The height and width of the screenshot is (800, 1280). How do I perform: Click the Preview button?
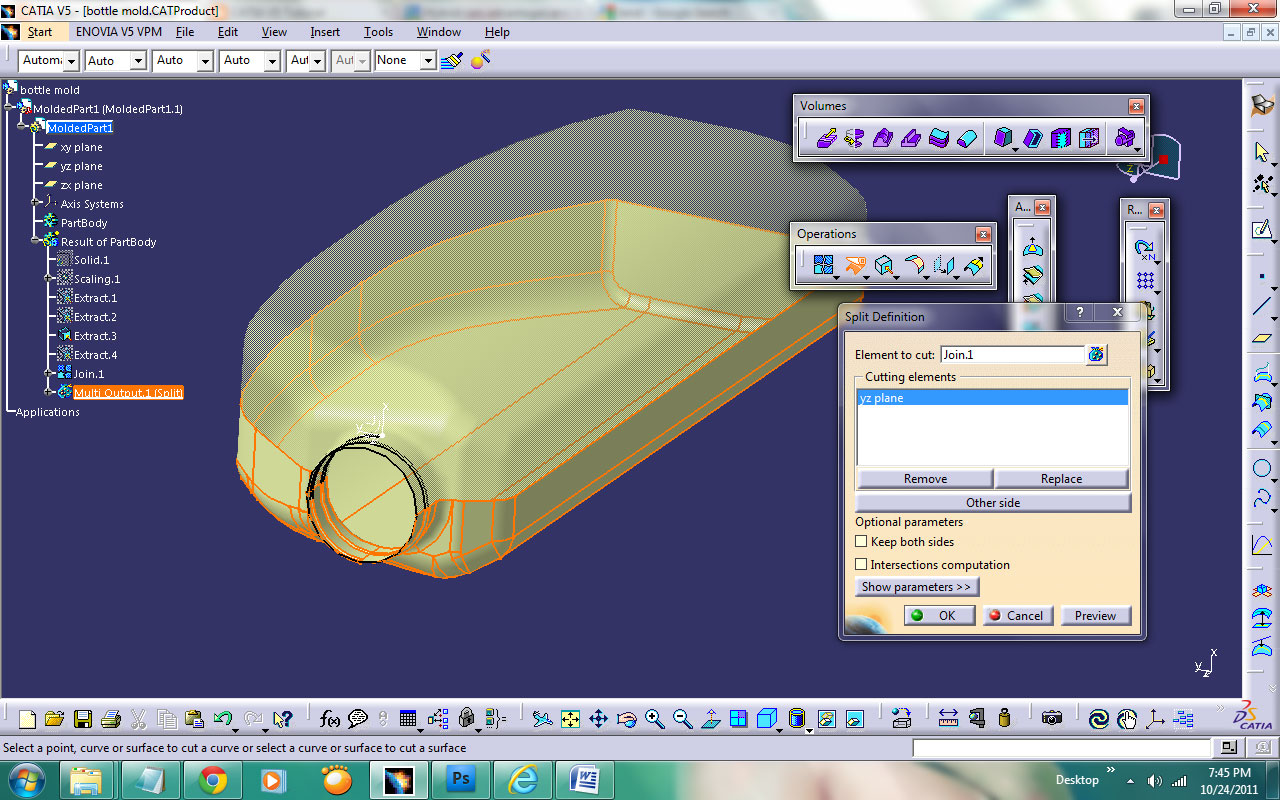click(1095, 615)
